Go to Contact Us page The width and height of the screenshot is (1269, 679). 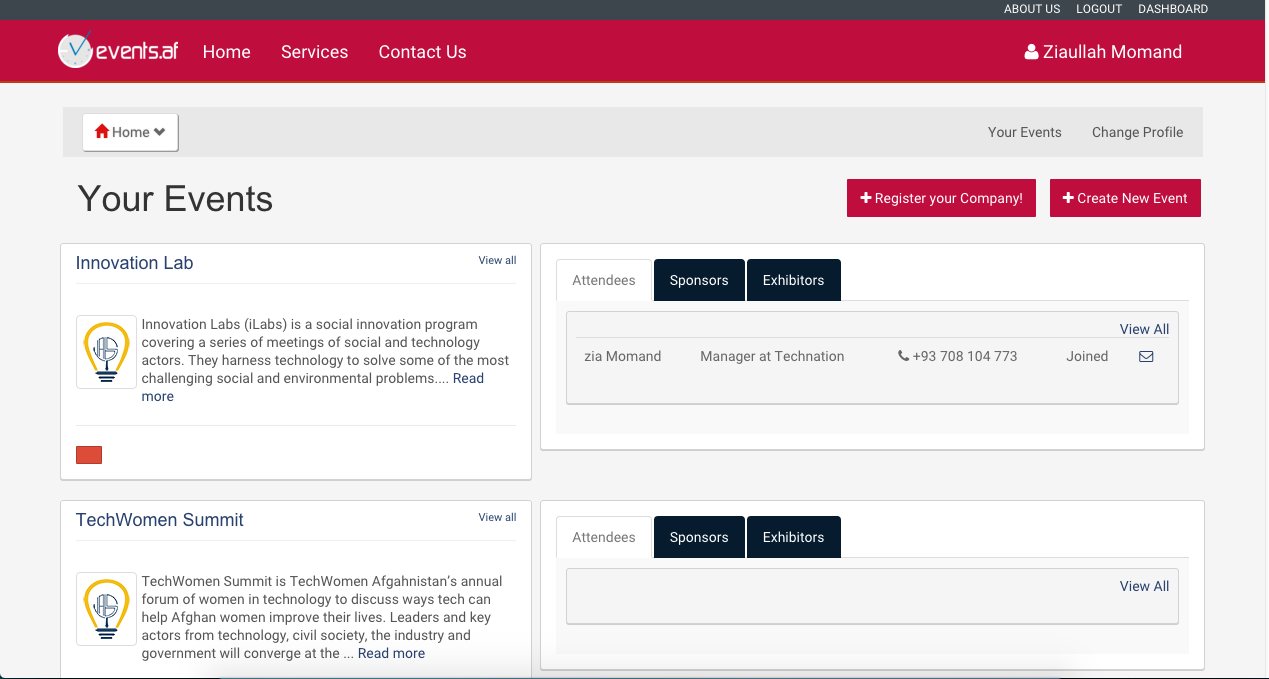[x=422, y=52]
